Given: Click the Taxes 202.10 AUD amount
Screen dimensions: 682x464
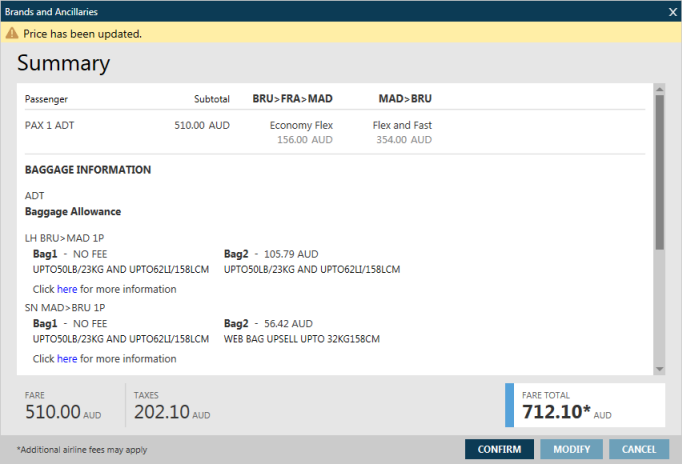Looking at the screenshot, I should (x=160, y=412).
